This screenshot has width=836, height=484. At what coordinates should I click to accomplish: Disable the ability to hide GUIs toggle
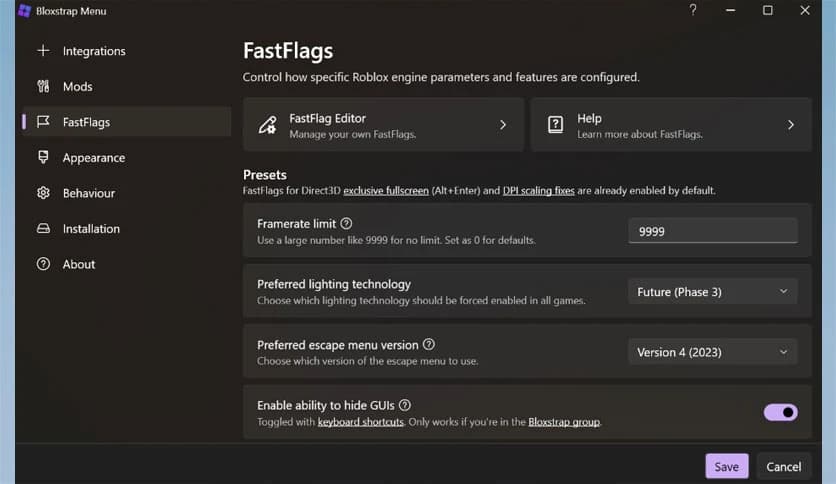(780, 412)
